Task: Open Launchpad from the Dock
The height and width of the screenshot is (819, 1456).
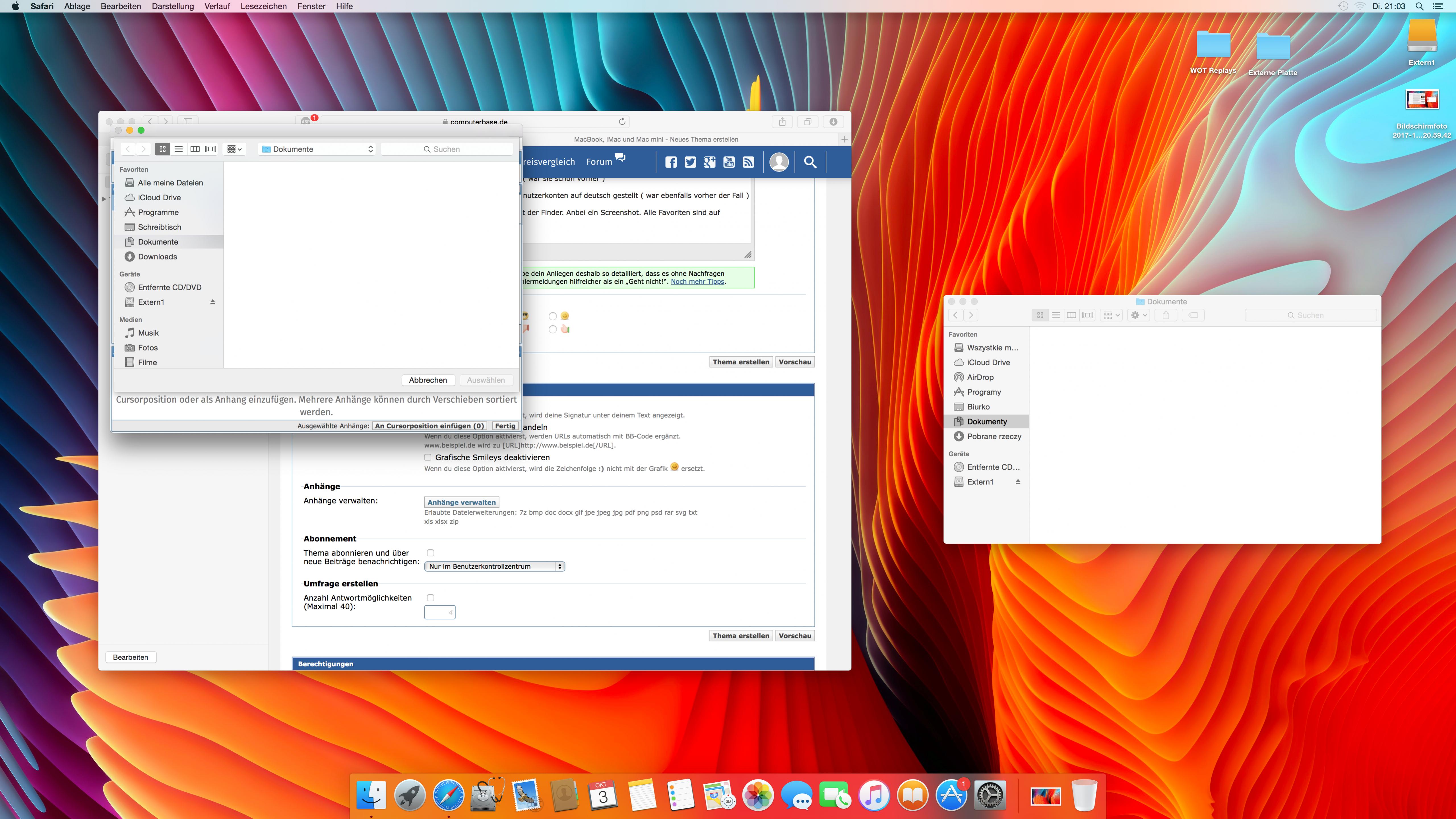Action: (x=410, y=795)
